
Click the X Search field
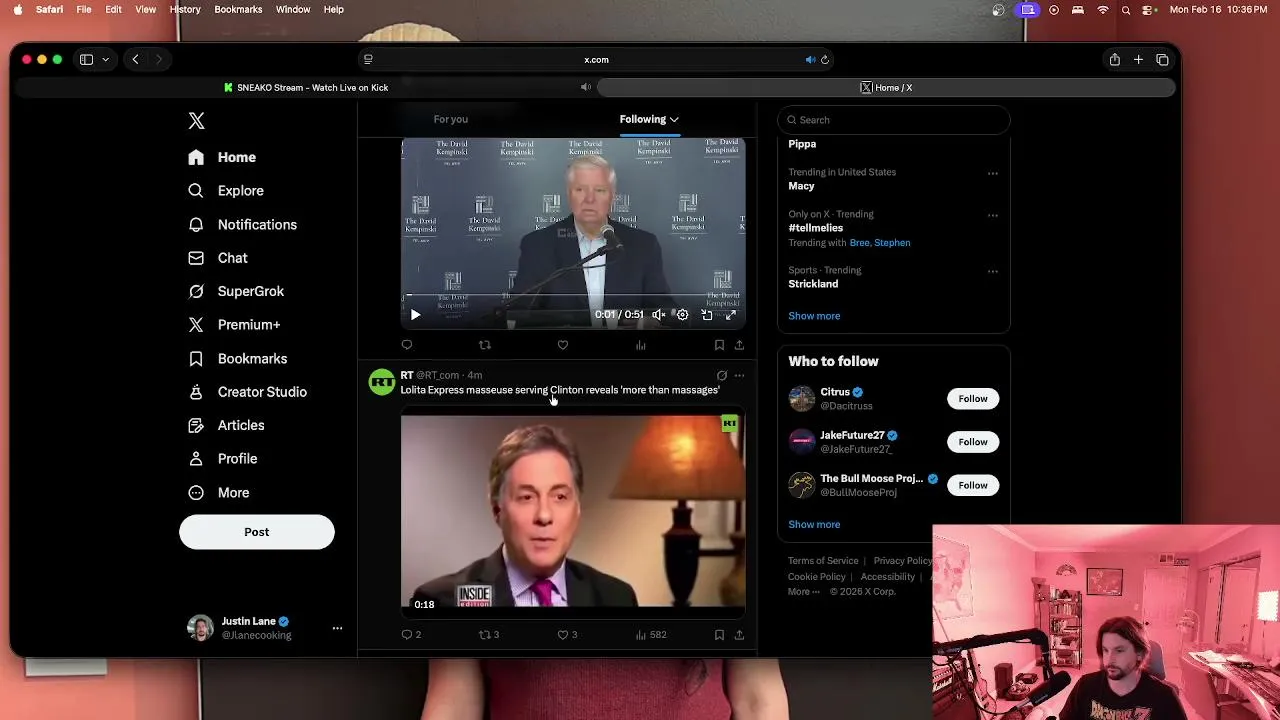click(x=893, y=120)
